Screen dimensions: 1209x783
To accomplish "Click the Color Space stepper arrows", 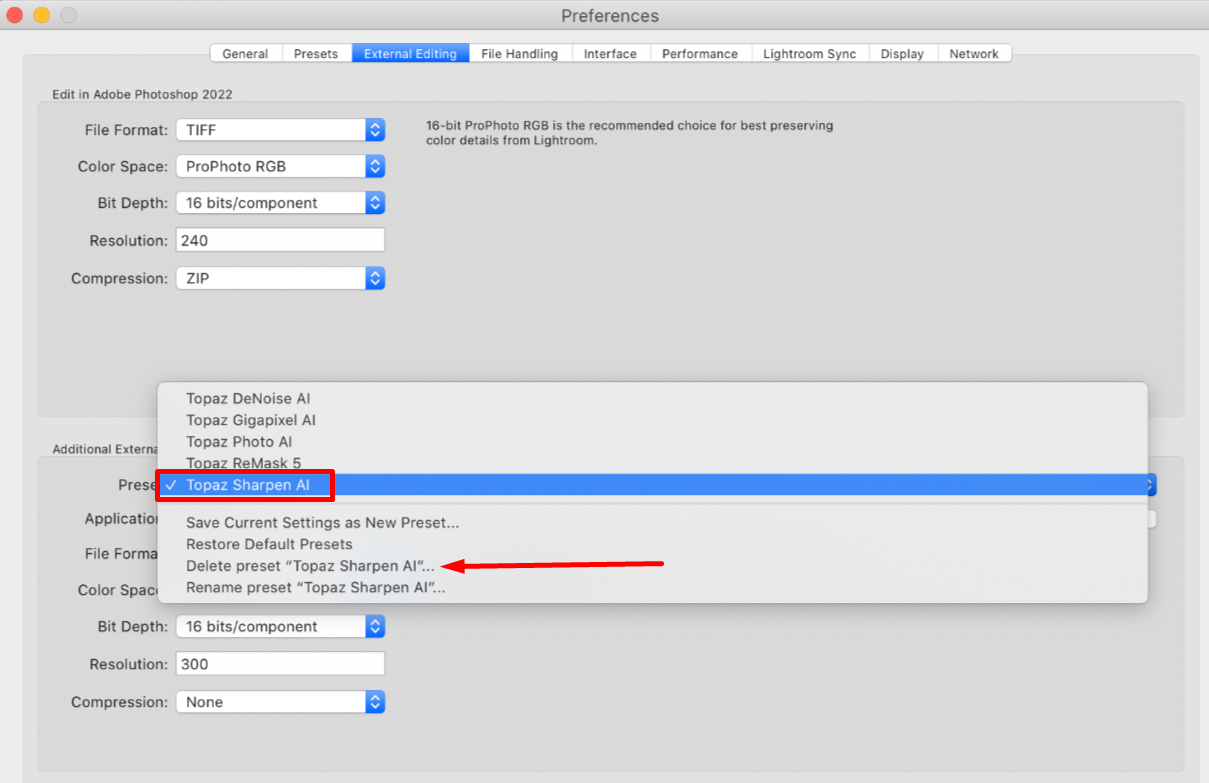I will tap(374, 166).
